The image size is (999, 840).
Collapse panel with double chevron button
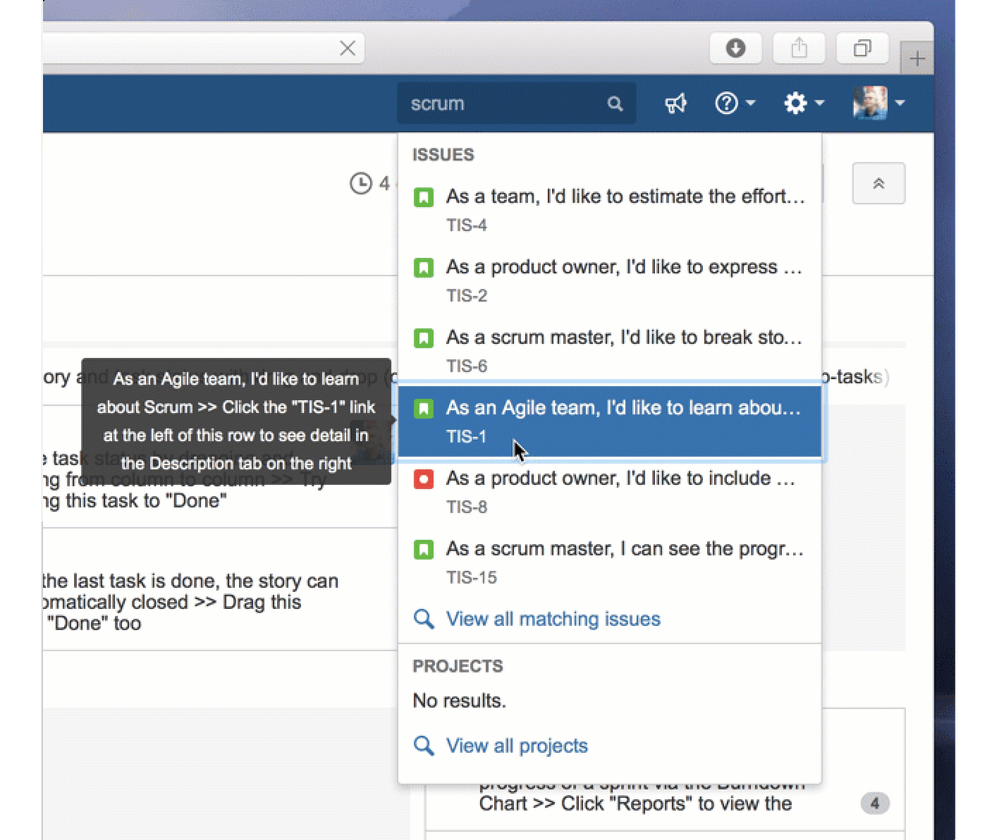tap(879, 184)
